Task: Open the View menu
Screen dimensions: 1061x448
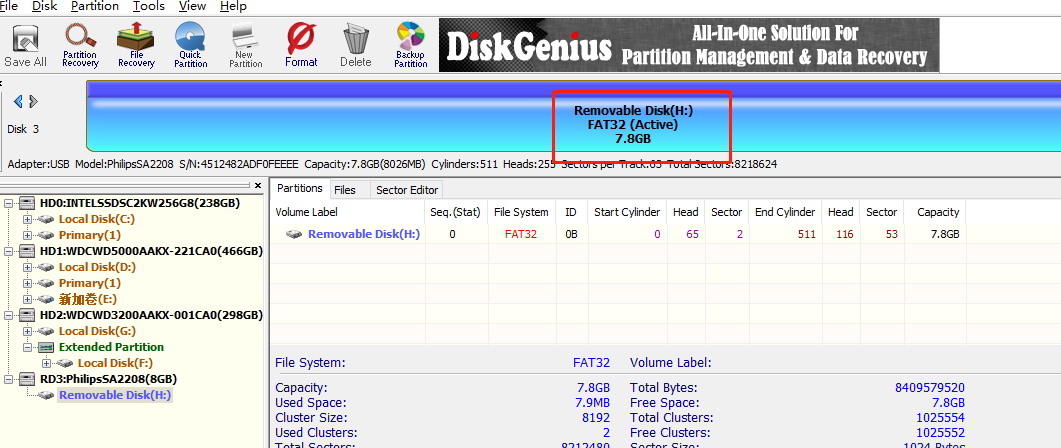Action: [x=193, y=7]
